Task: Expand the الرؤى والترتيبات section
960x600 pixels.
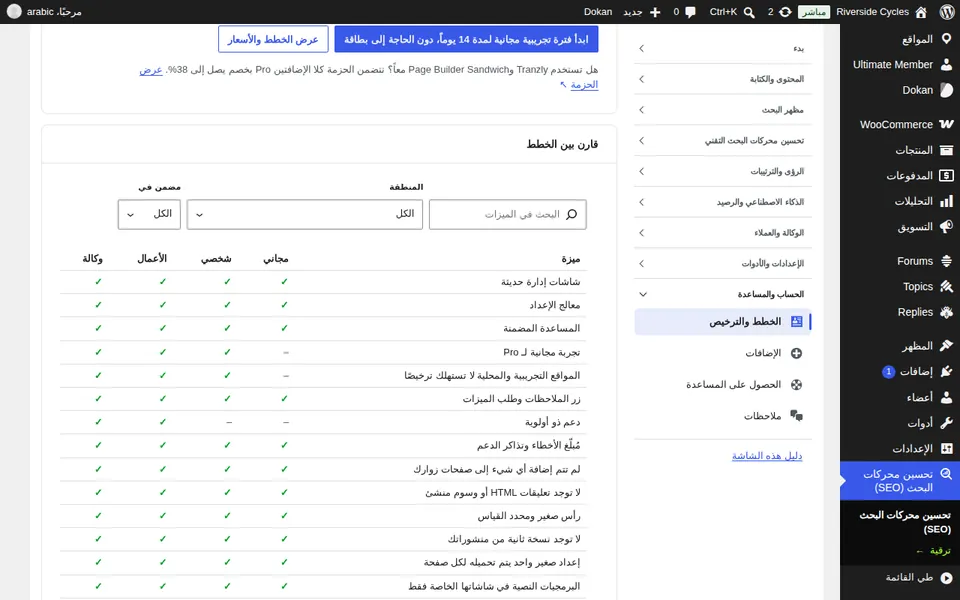Action: (x=723, y=171)
